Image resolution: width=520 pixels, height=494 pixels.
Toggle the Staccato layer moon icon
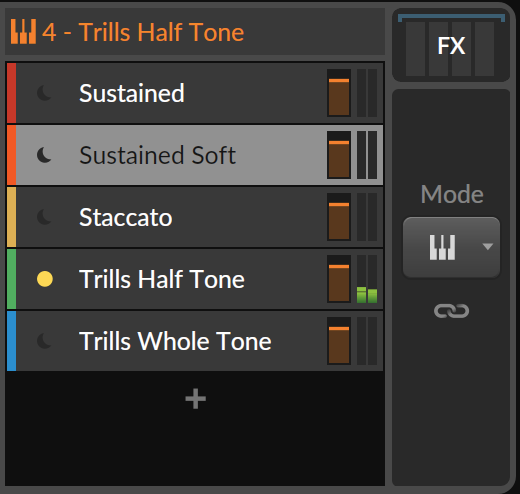click(44, 217)
